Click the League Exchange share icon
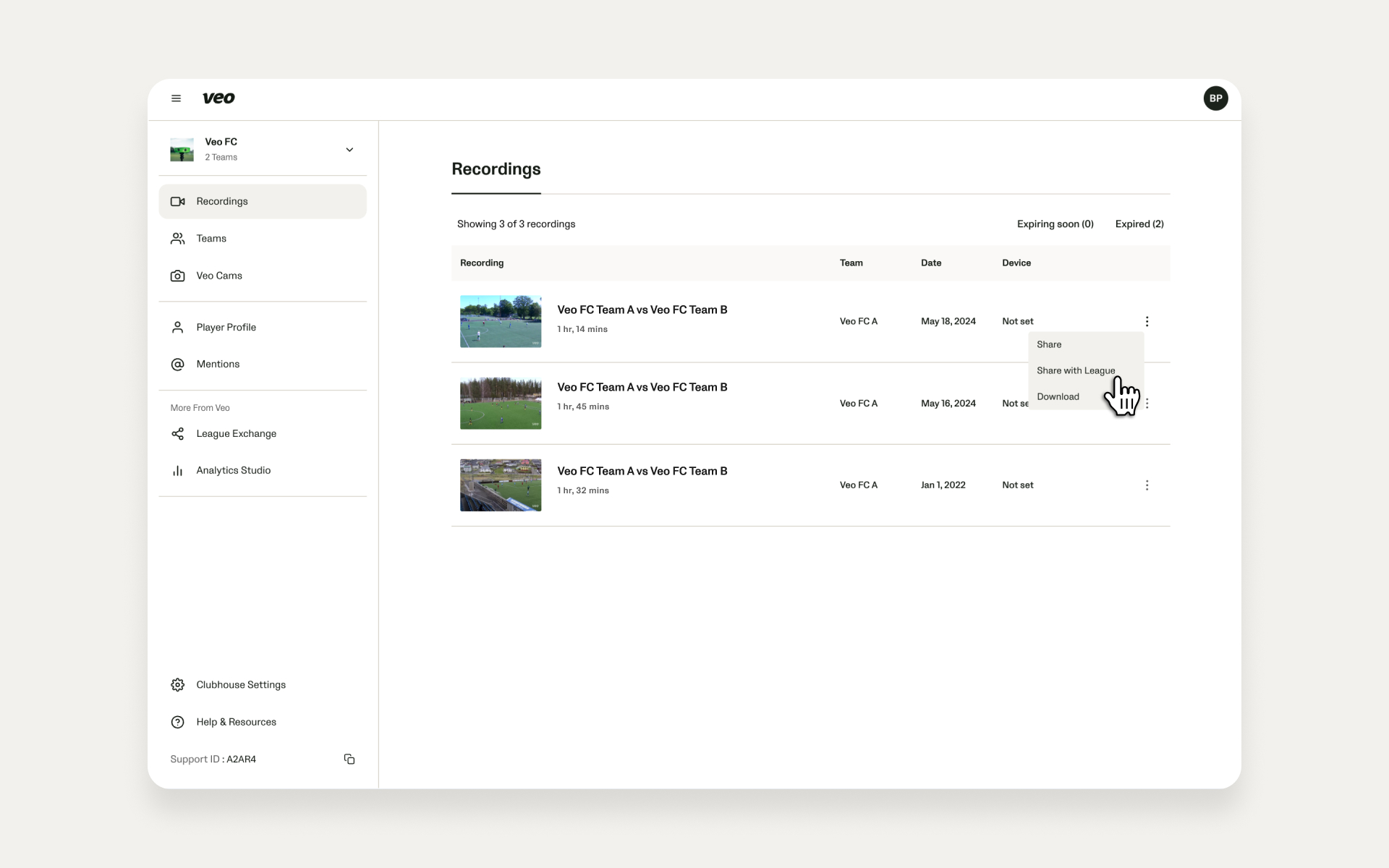The height and width of the screenshot is (868, 1389). [177, 434]
